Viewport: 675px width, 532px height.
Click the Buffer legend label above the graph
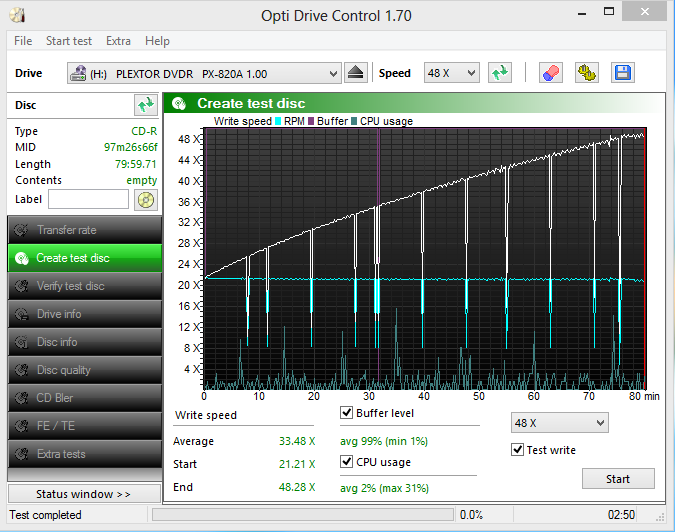pyautogui.click(x=332, y=121)
